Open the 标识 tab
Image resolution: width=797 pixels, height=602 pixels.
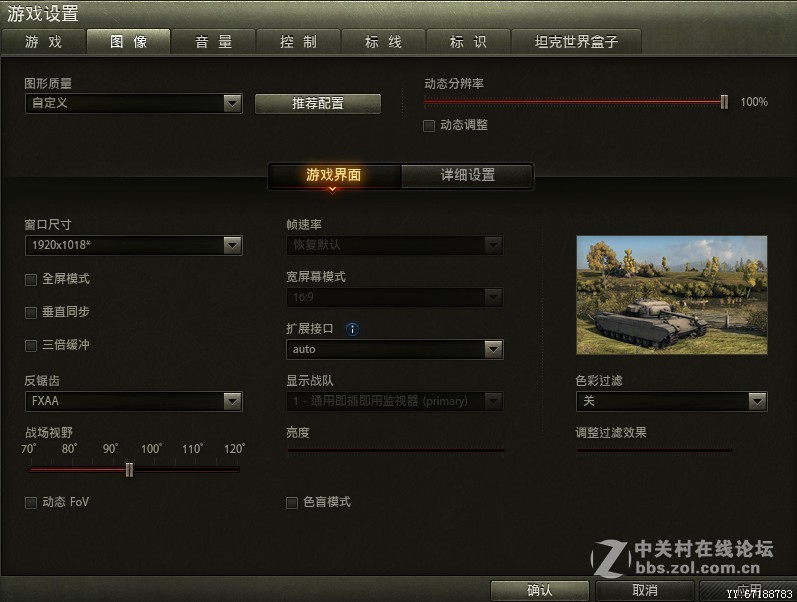point(468,42)
